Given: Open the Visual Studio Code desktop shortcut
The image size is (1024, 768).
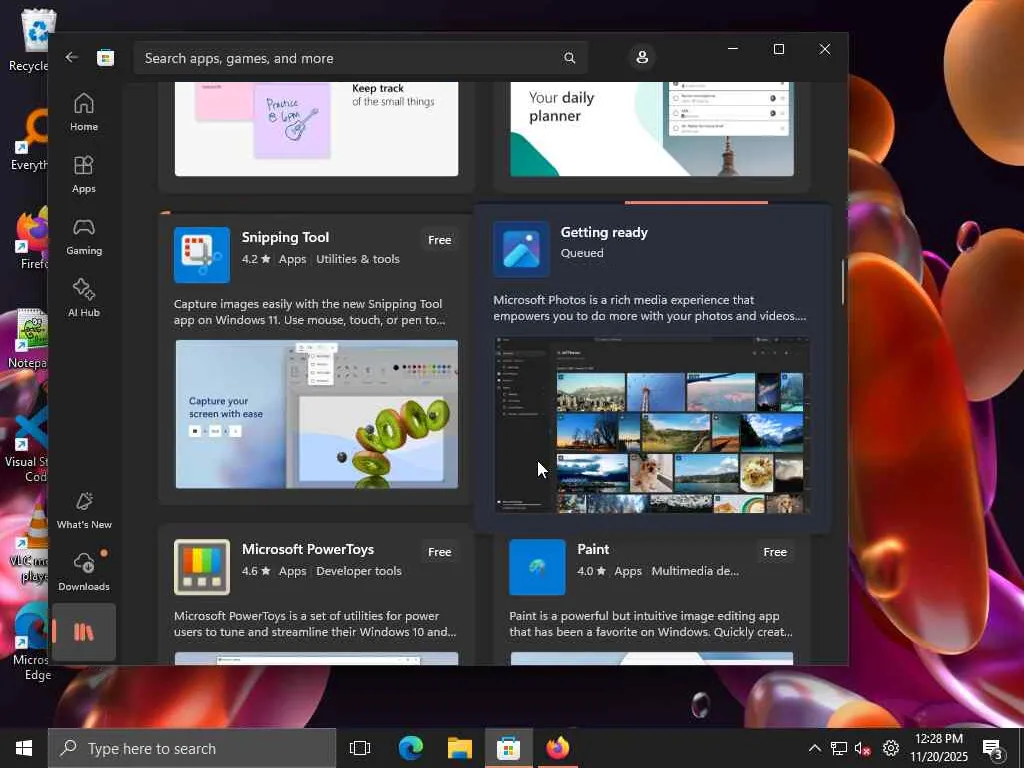Looking at the screenshot, I should pos(27,444).
